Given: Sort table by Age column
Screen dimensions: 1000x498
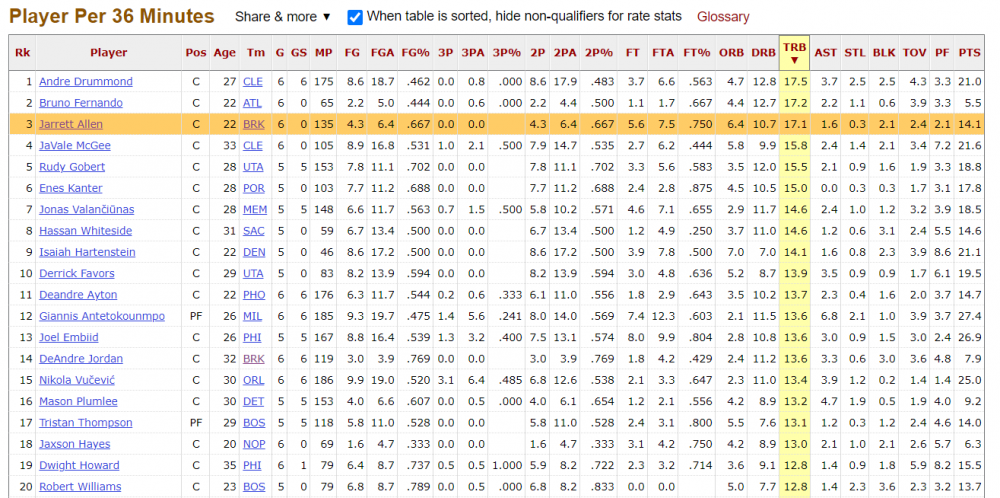Looking at the screenshot, I should click(225, 52).
